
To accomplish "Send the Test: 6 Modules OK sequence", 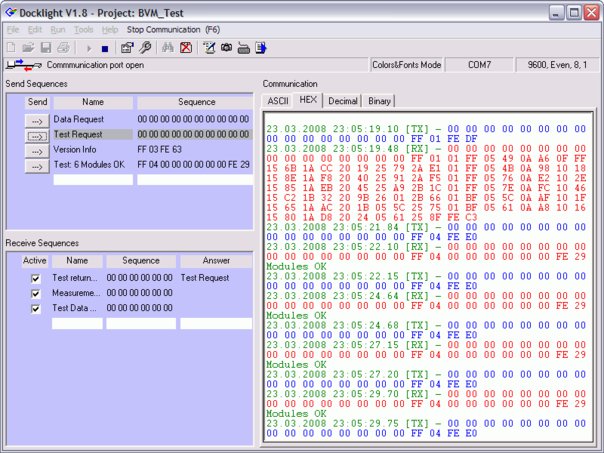I will click(x=37, y=166).
